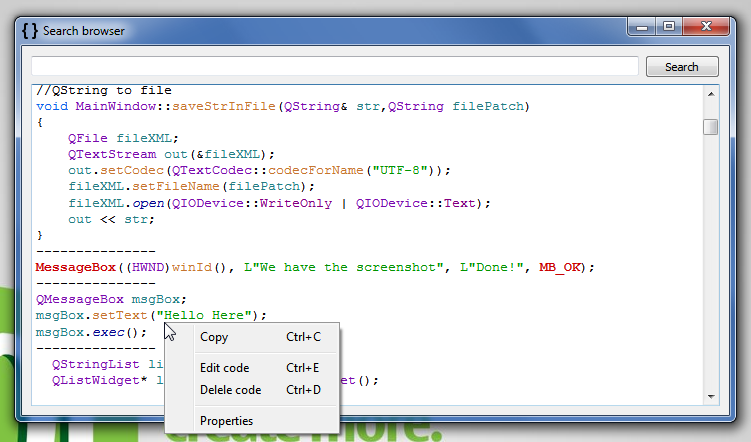
Task: Click the curly braces app icon
Action: tap(30, 31)
